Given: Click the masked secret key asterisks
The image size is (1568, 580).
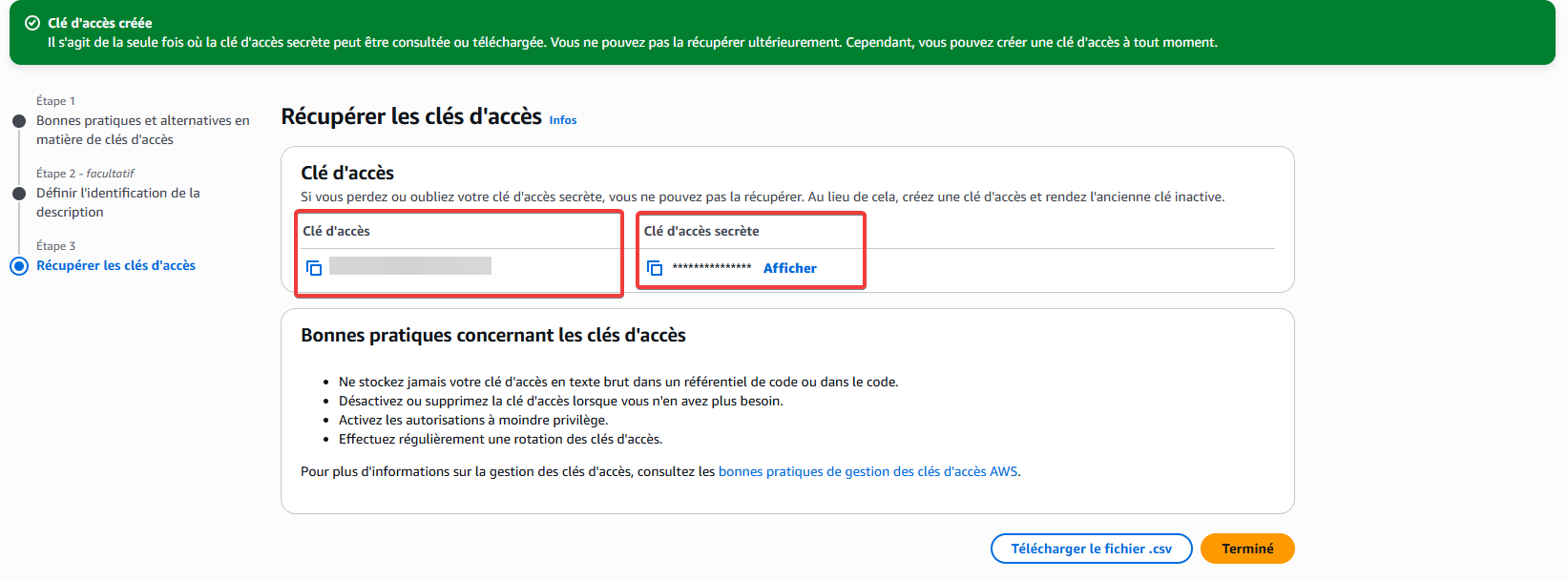Looking at the screenshot, I should [711, 268].
